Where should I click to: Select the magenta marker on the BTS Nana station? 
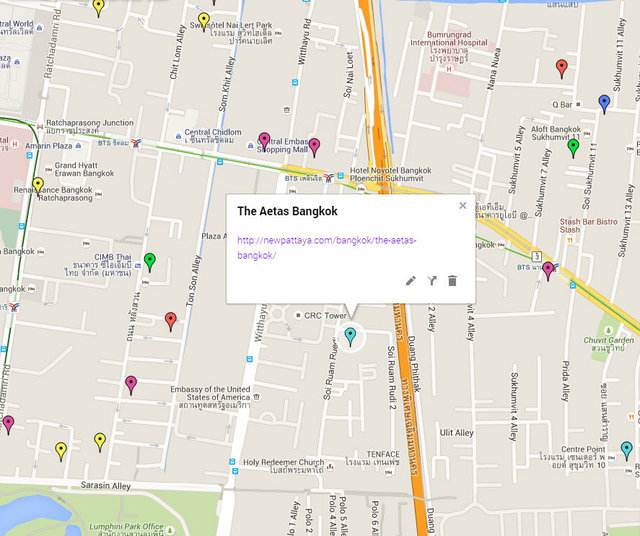(548, 271)
